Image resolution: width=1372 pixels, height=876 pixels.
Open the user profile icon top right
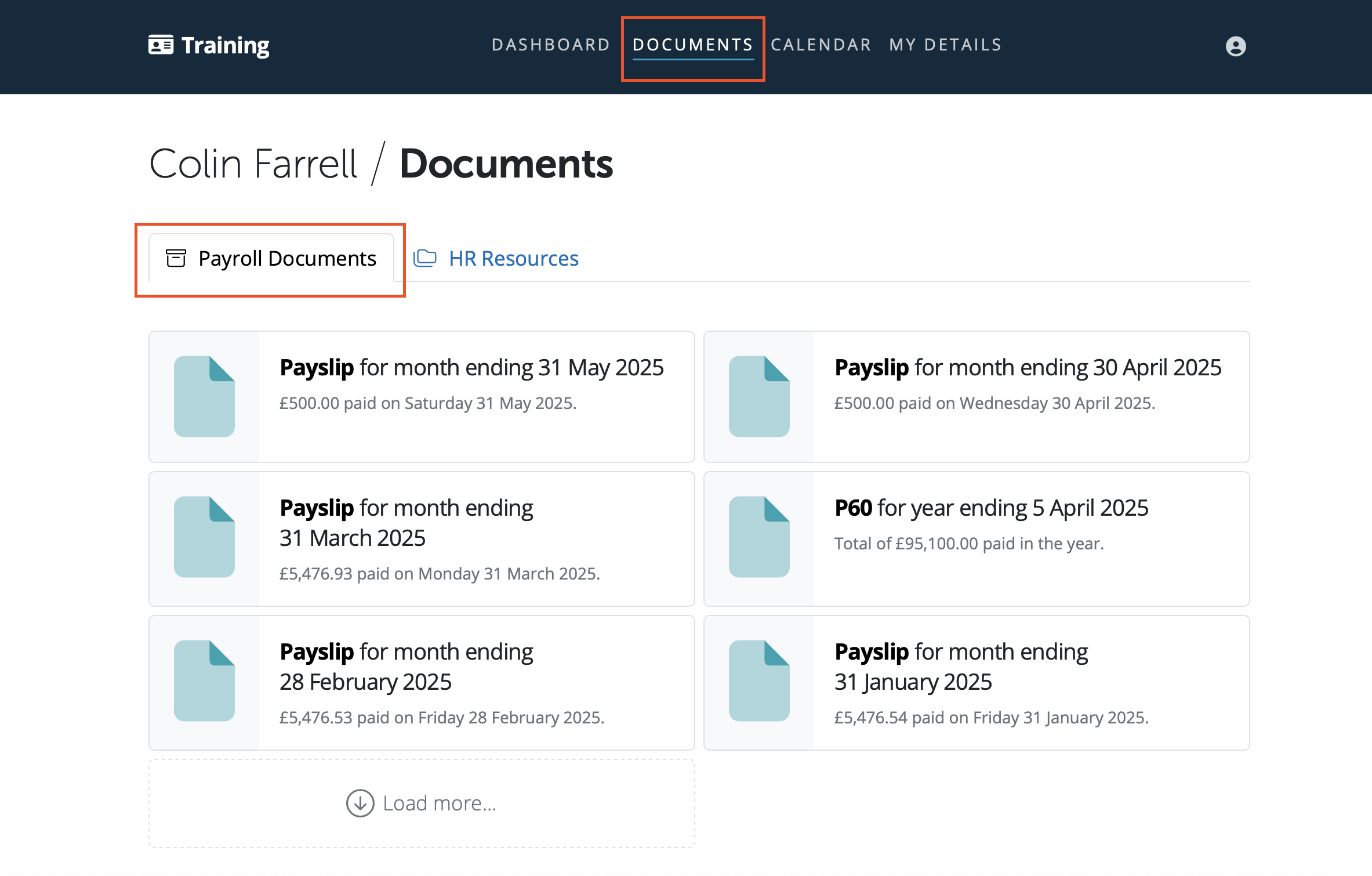[x=1235, y=45]
